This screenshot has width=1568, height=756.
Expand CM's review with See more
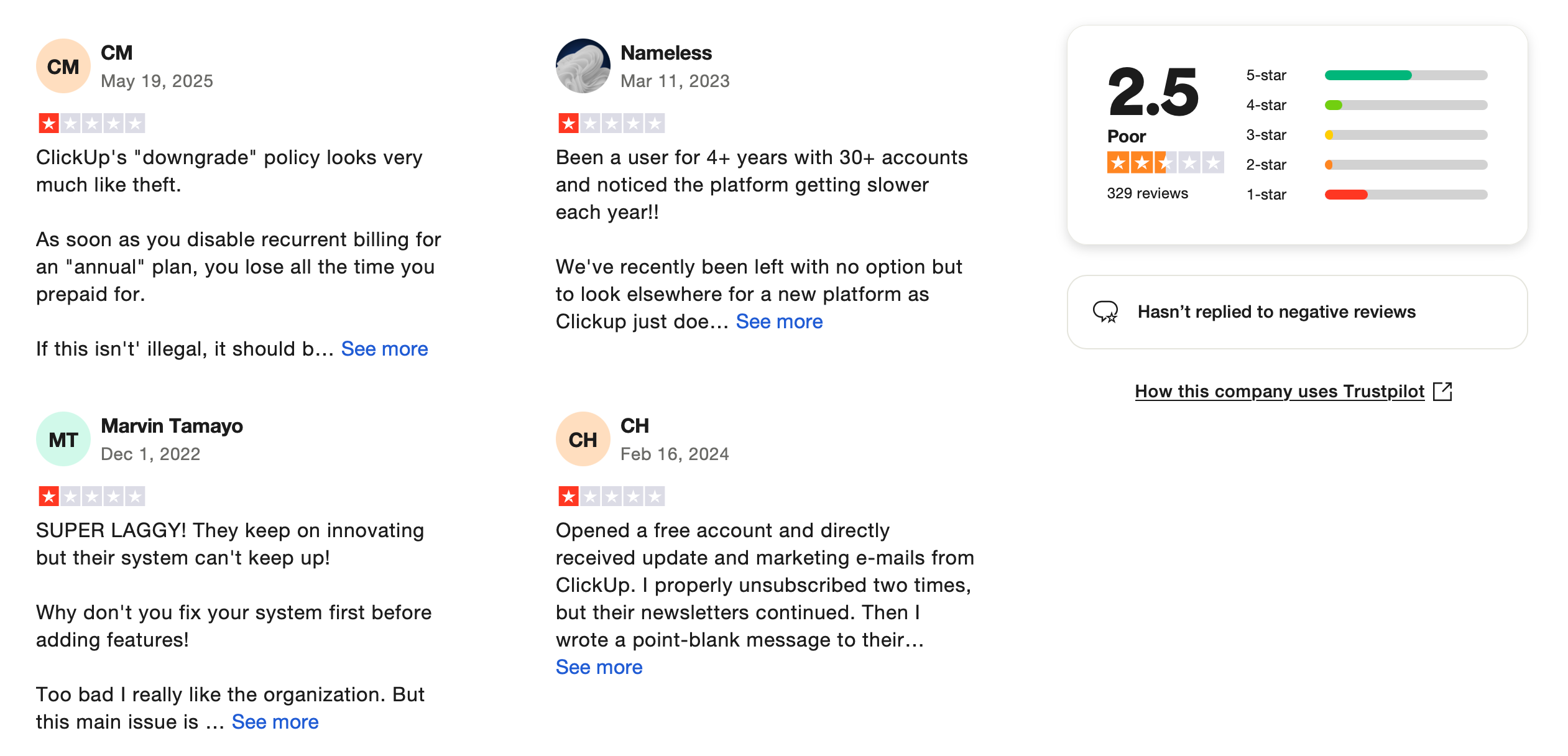coord(384,349)
